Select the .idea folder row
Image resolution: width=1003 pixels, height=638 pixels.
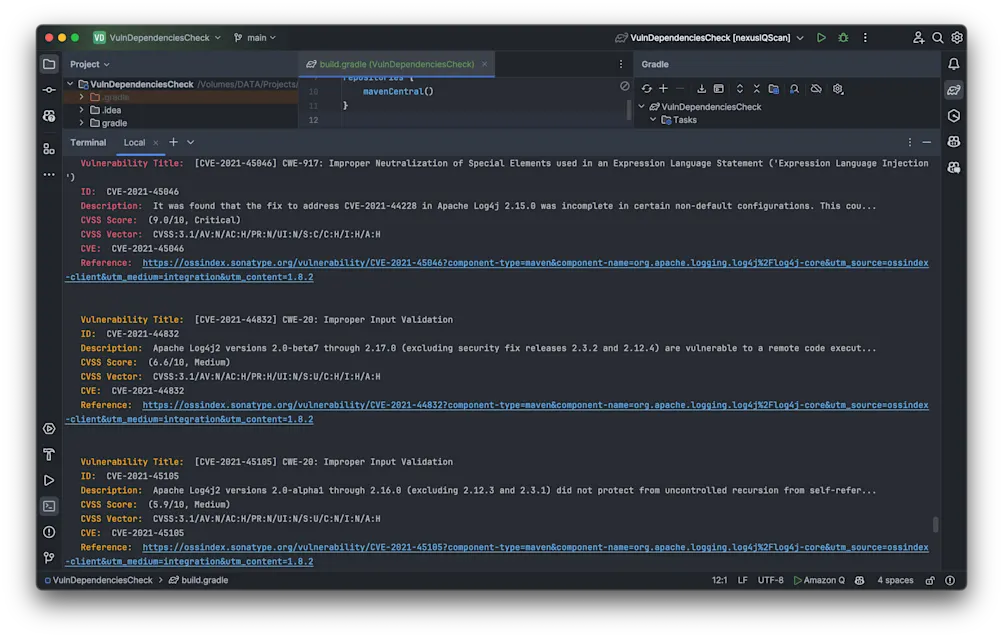pos(180,110)
